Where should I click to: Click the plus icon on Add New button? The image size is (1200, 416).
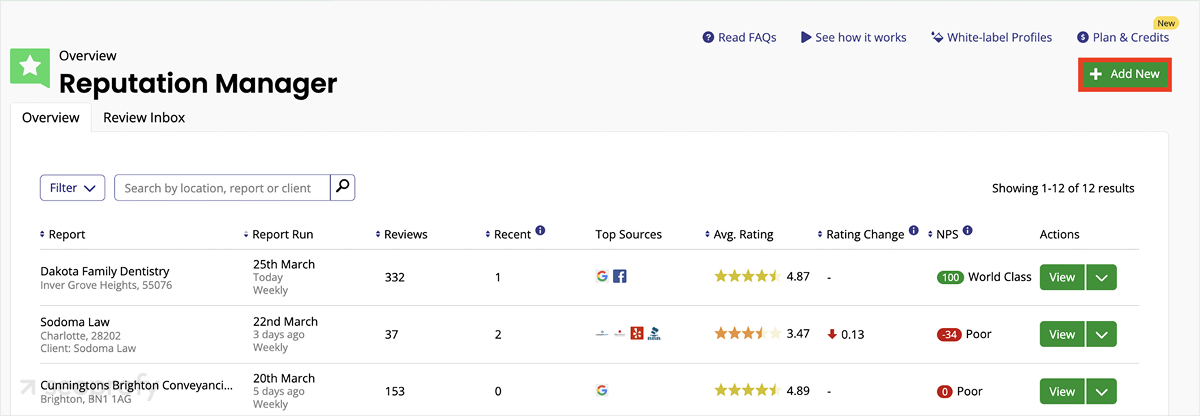pyautogui.click(x=1096, y=74)
